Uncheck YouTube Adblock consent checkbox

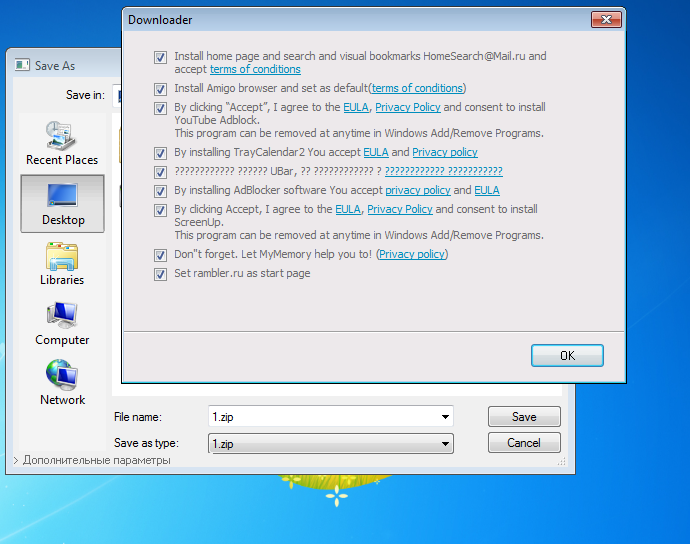pos(160,108)
